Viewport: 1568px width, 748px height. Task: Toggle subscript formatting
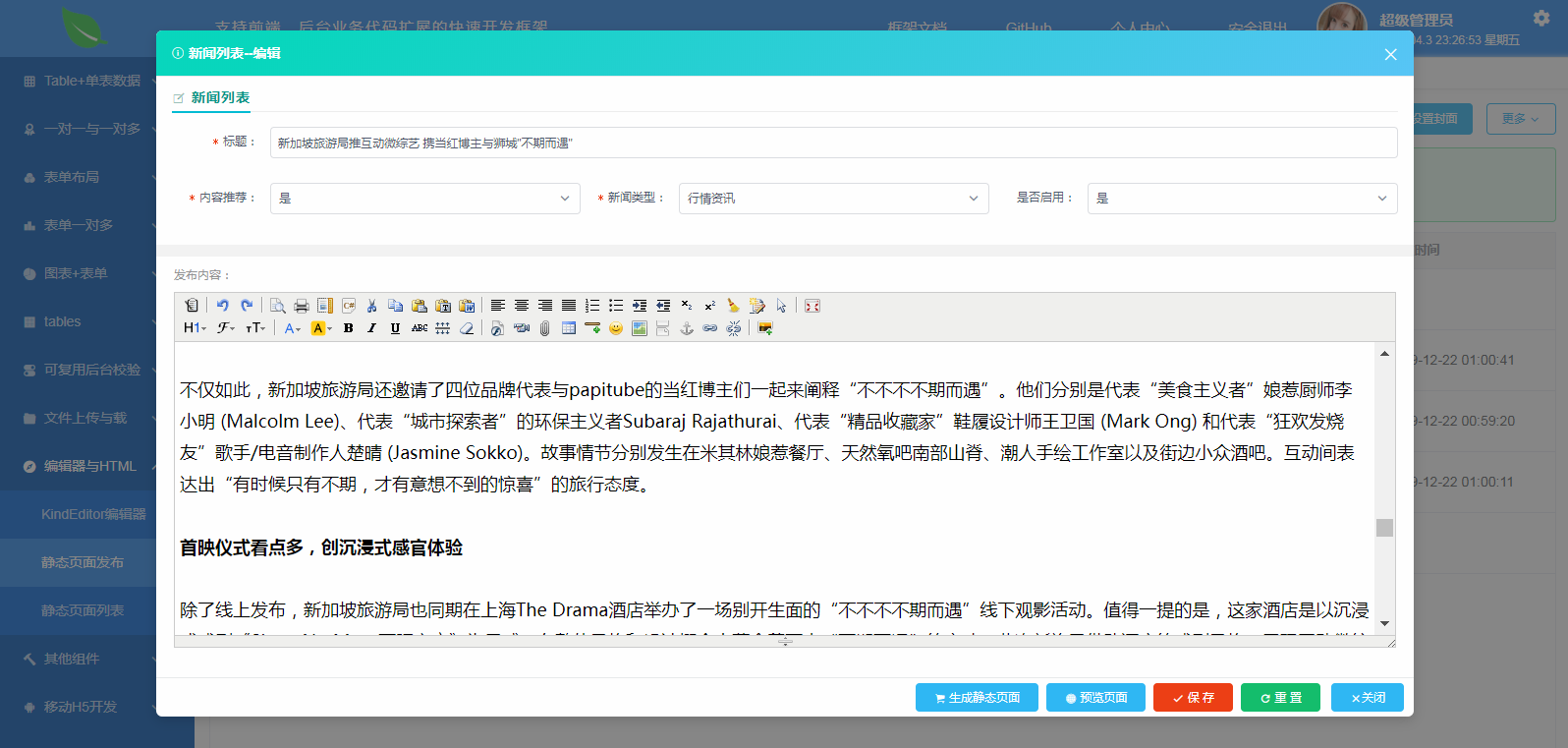click(687, 306)
